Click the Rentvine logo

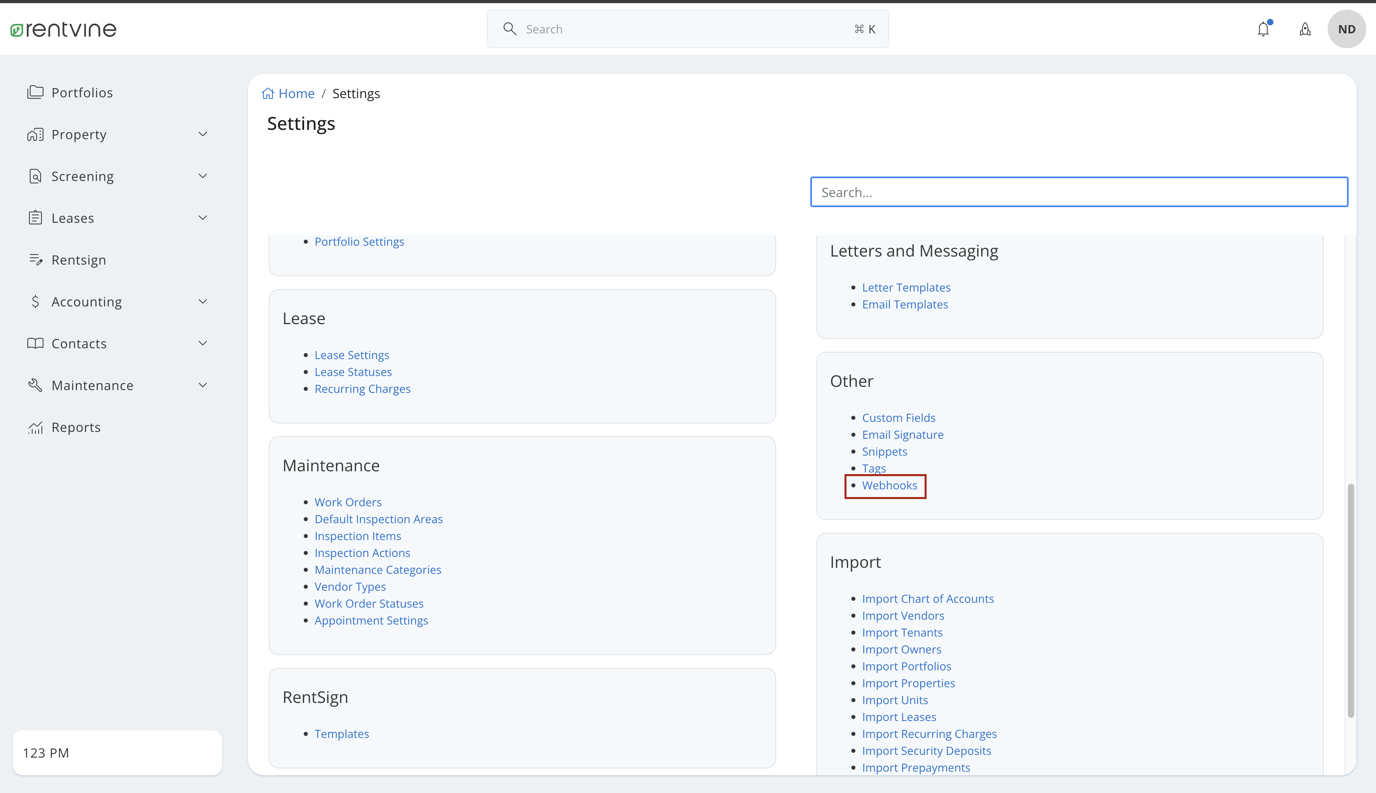tap(62, 29)
